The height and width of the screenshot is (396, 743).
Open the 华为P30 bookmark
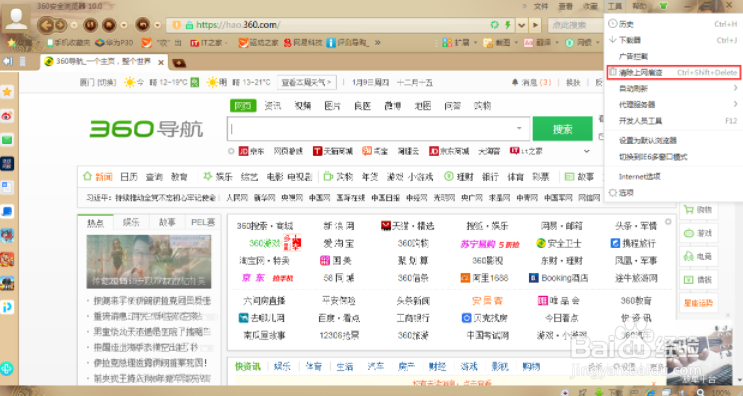(114, 43)
